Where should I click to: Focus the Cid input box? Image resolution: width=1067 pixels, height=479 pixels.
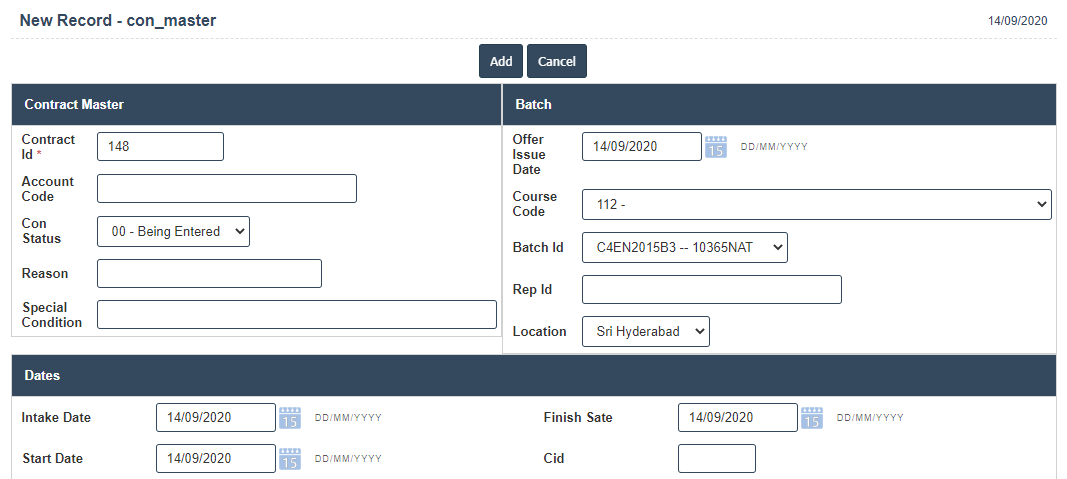(716, 459)
